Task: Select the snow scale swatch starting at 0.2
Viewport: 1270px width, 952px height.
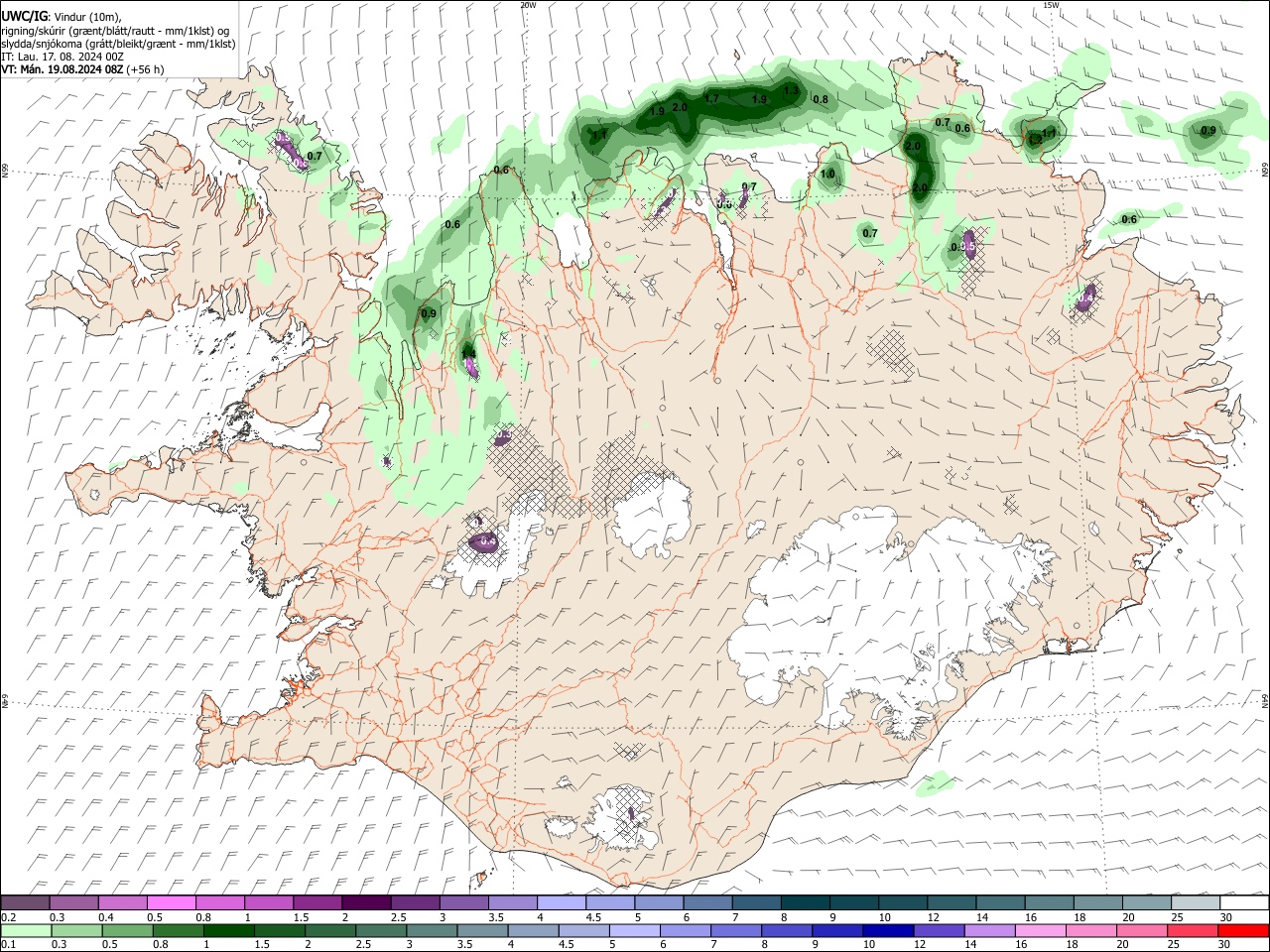Action: point(25,903)
